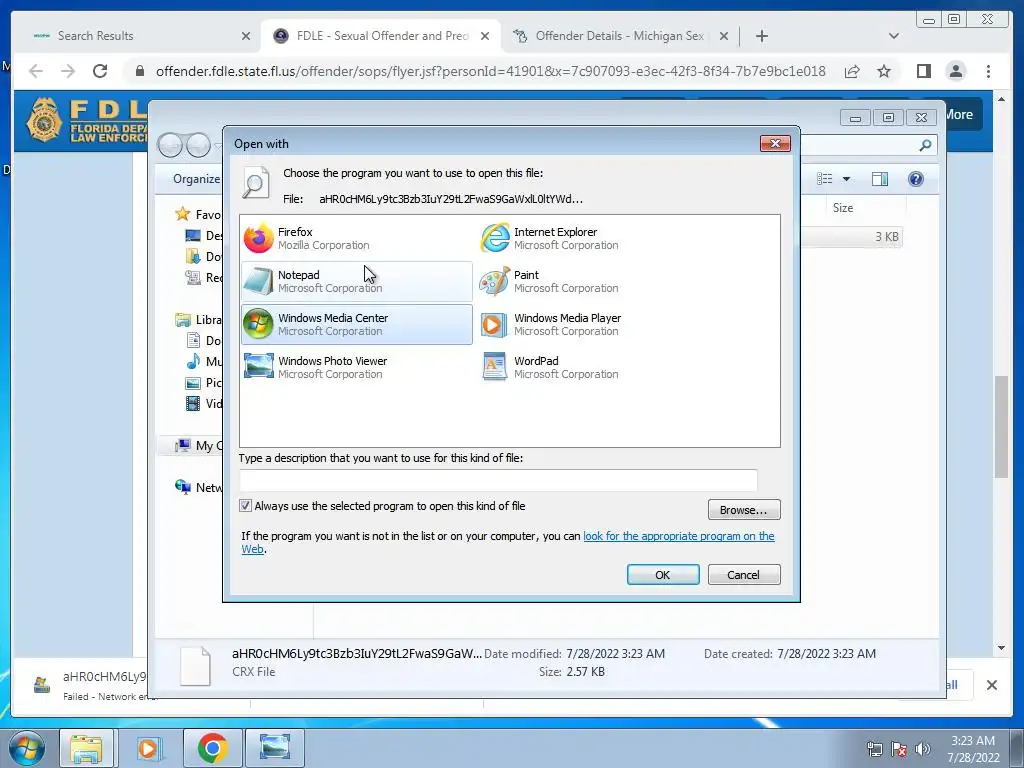
Task: Open Chrome tab search dropdown
Action: (893, 36)
